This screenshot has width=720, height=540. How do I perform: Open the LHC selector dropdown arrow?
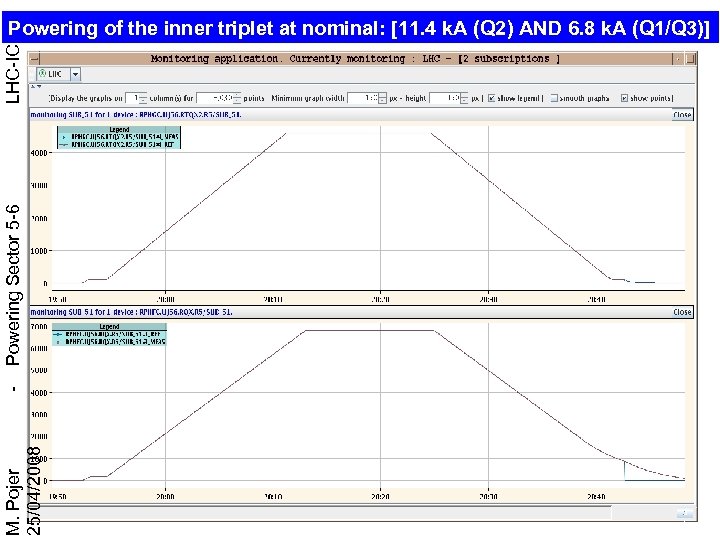(76, 74)
